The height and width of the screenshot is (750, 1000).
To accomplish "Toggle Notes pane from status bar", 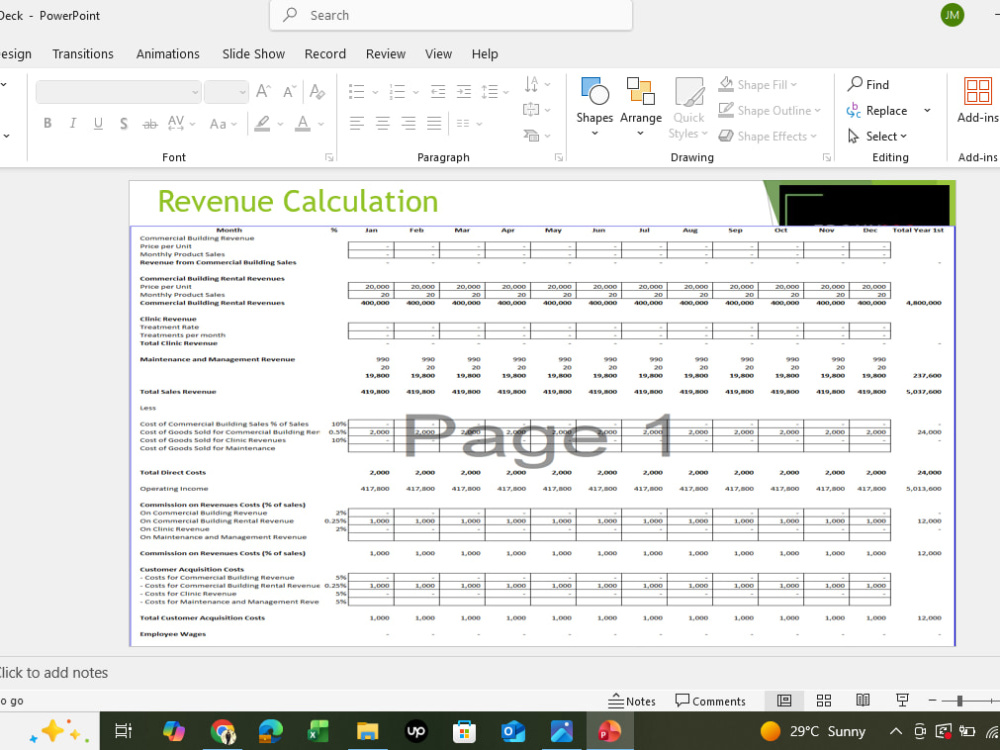I will 631,701.
